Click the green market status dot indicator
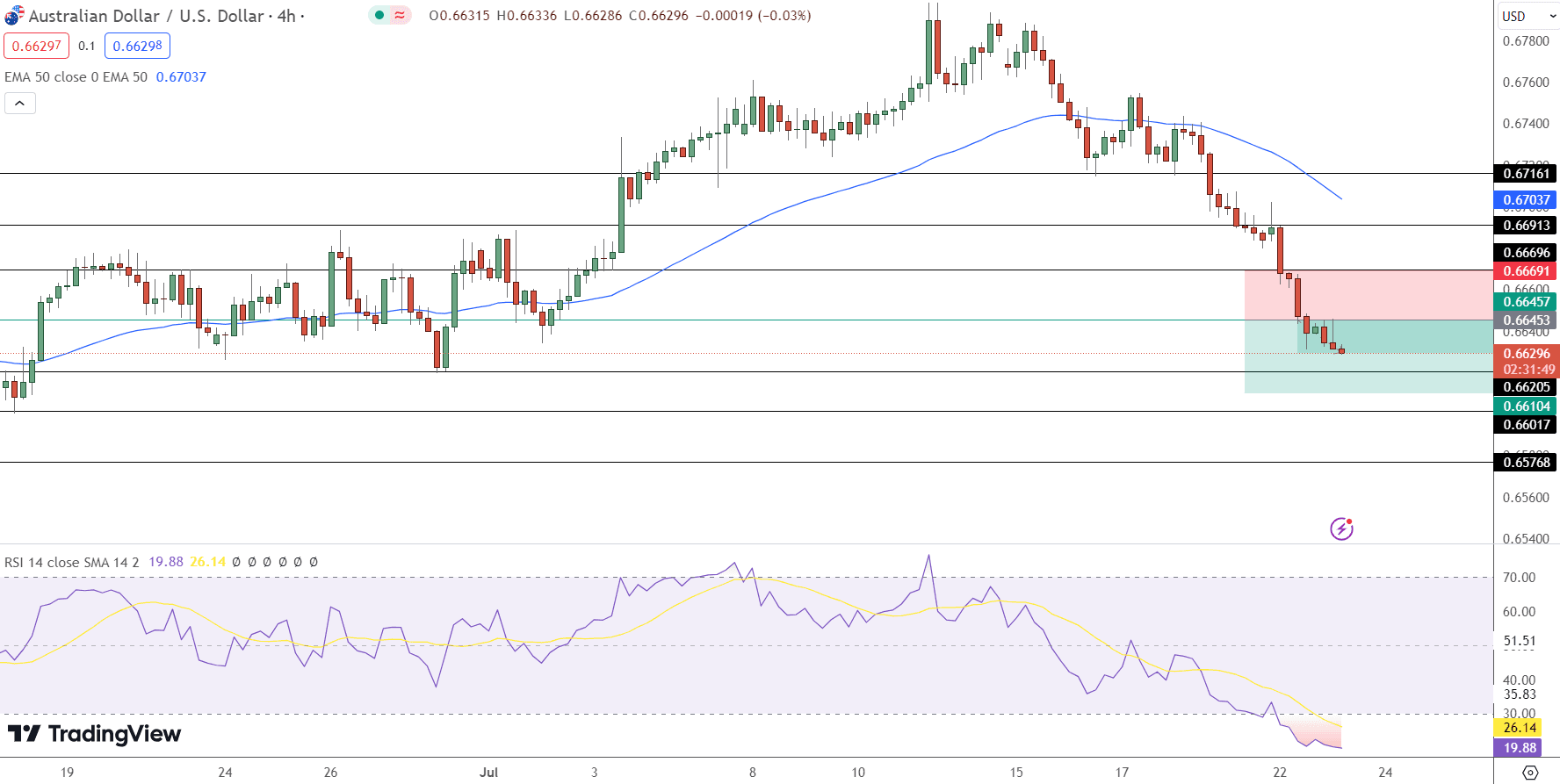This screenshot has width=1560, height=784. tap(379, 15)
